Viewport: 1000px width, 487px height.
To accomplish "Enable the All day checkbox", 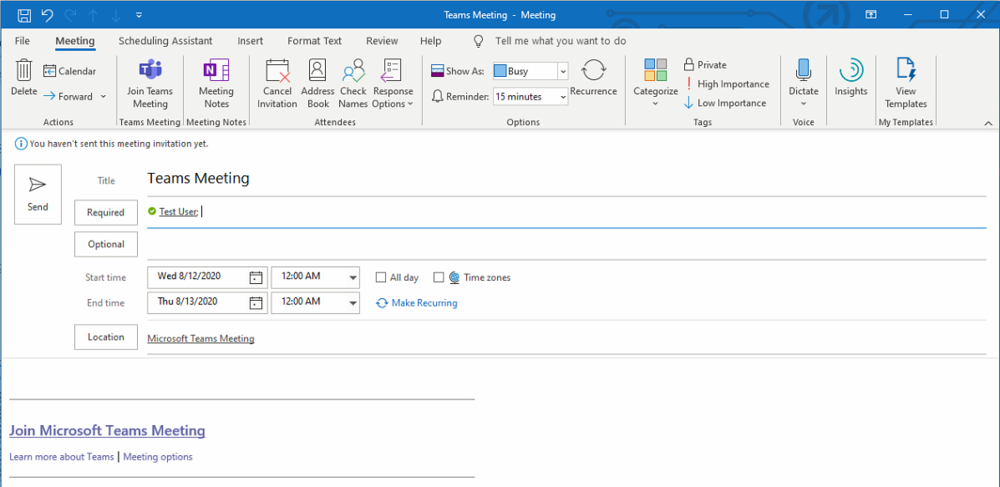I will pos(381,277).
